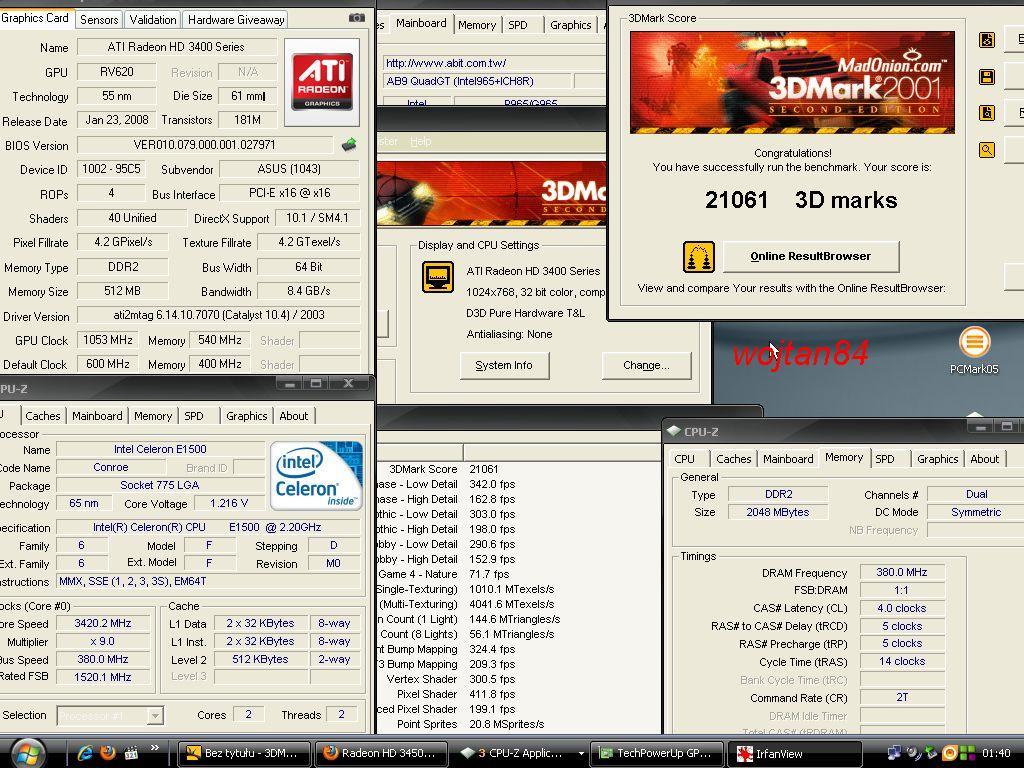The width and height of the screenshot is (1024, 768).
Task: Expand the quick launch overflow chevron
Action: [155, 747]
